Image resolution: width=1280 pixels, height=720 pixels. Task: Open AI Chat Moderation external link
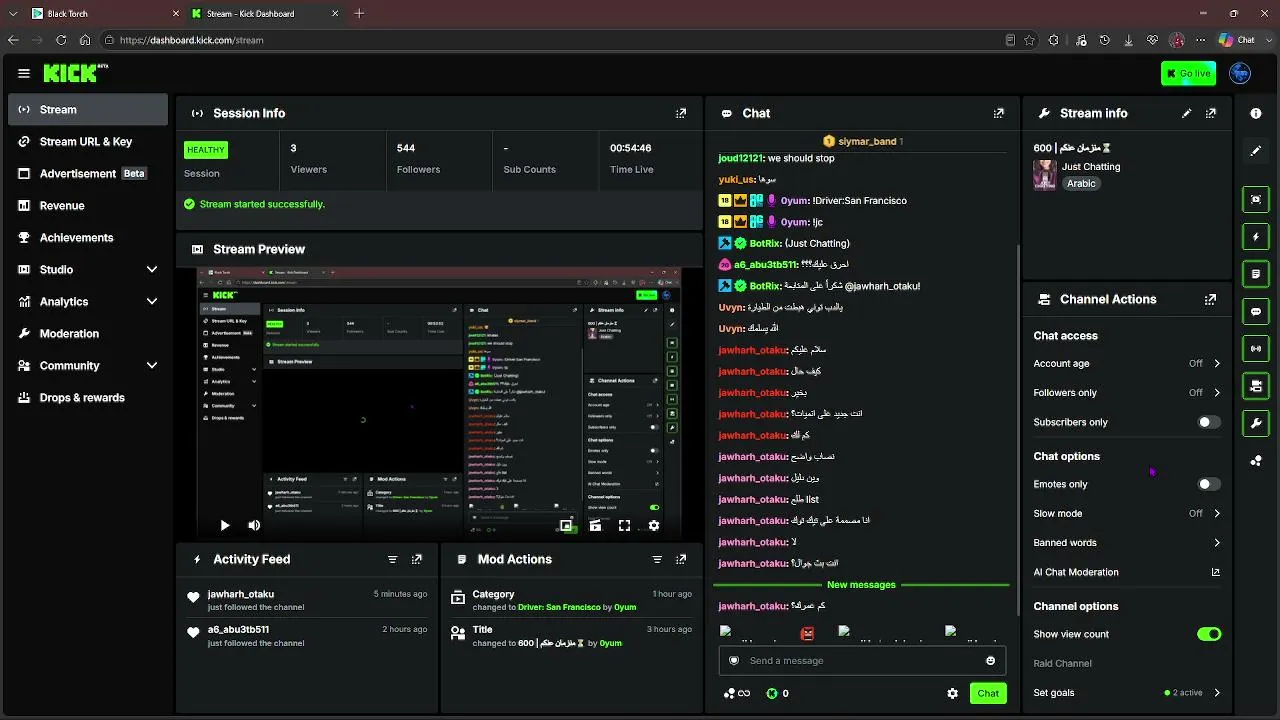pos(1216,572)
